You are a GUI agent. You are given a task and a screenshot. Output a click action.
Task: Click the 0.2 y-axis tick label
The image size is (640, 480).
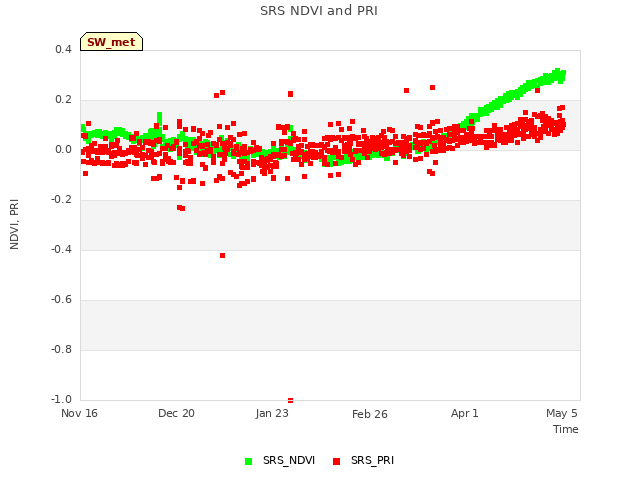coord(63,100)
